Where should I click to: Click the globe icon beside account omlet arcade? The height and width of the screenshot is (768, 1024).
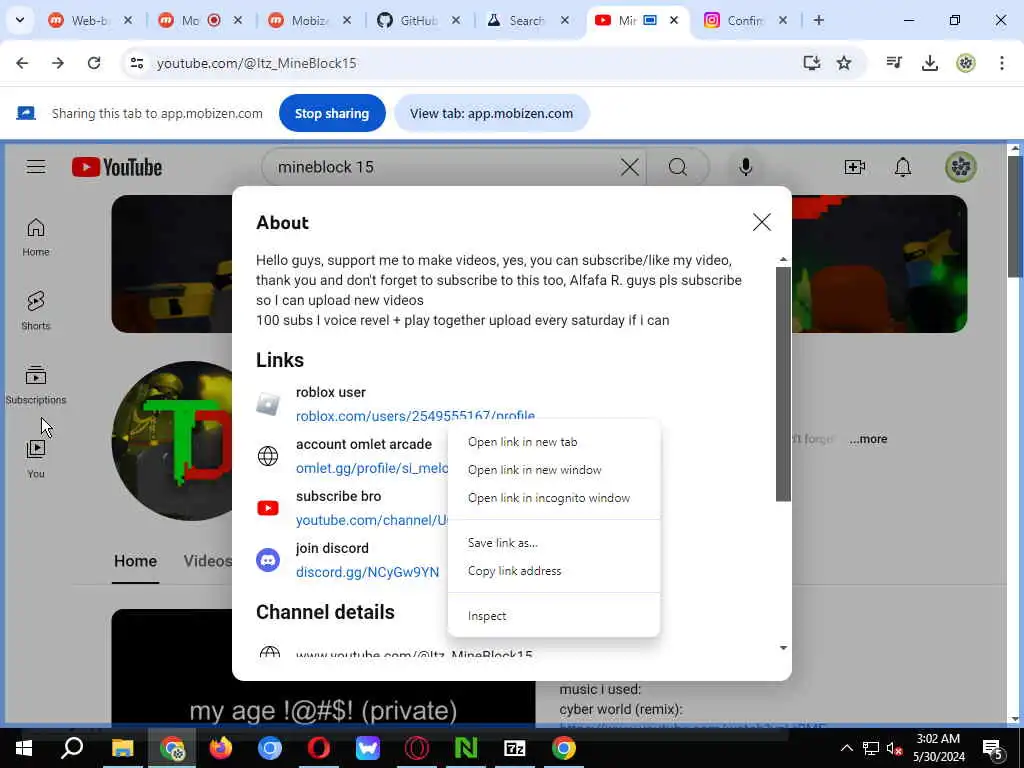[x=268, y=456]
